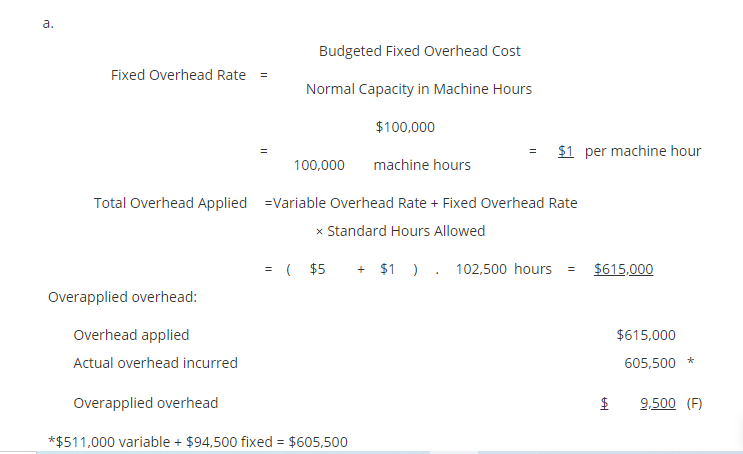Click the (F) favorable indicator
743x454 pixels.
point(694,403)
